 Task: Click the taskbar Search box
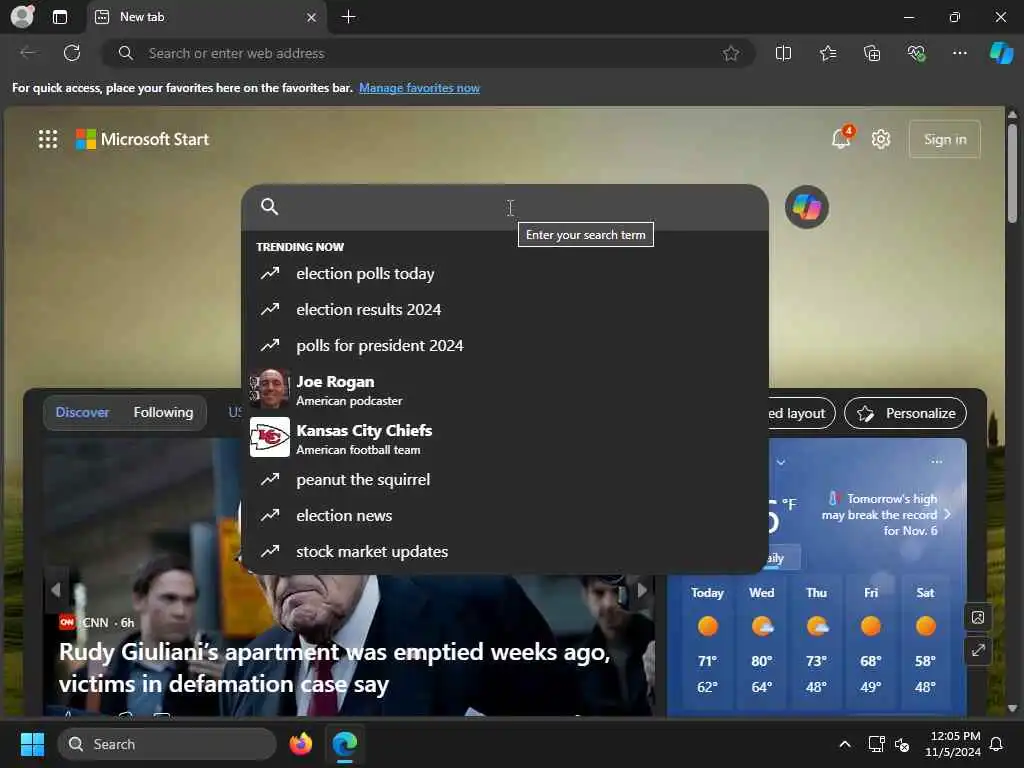pyautogui.click(x=167, y=744)
